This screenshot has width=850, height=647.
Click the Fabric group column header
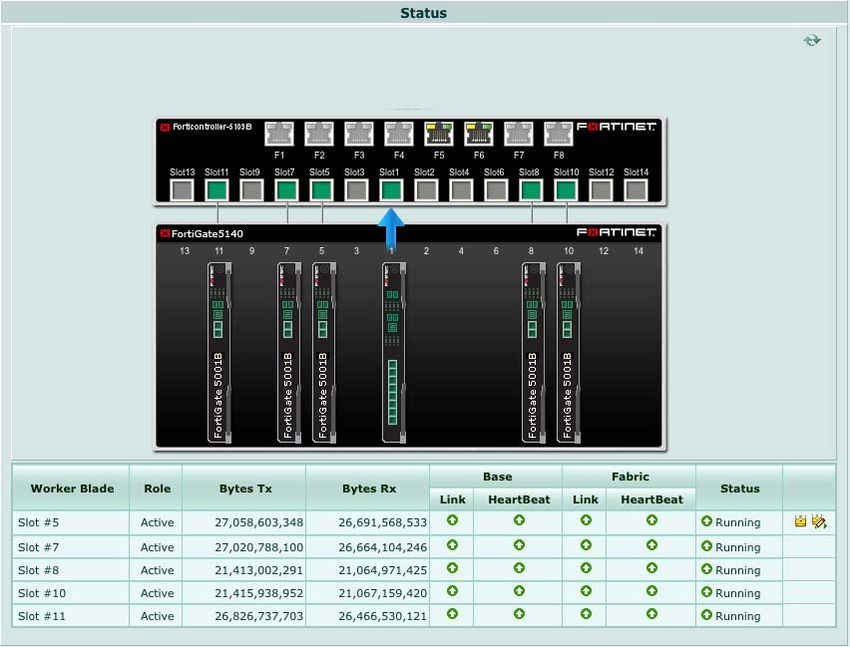pyautogui.click(x=629, y=476)
